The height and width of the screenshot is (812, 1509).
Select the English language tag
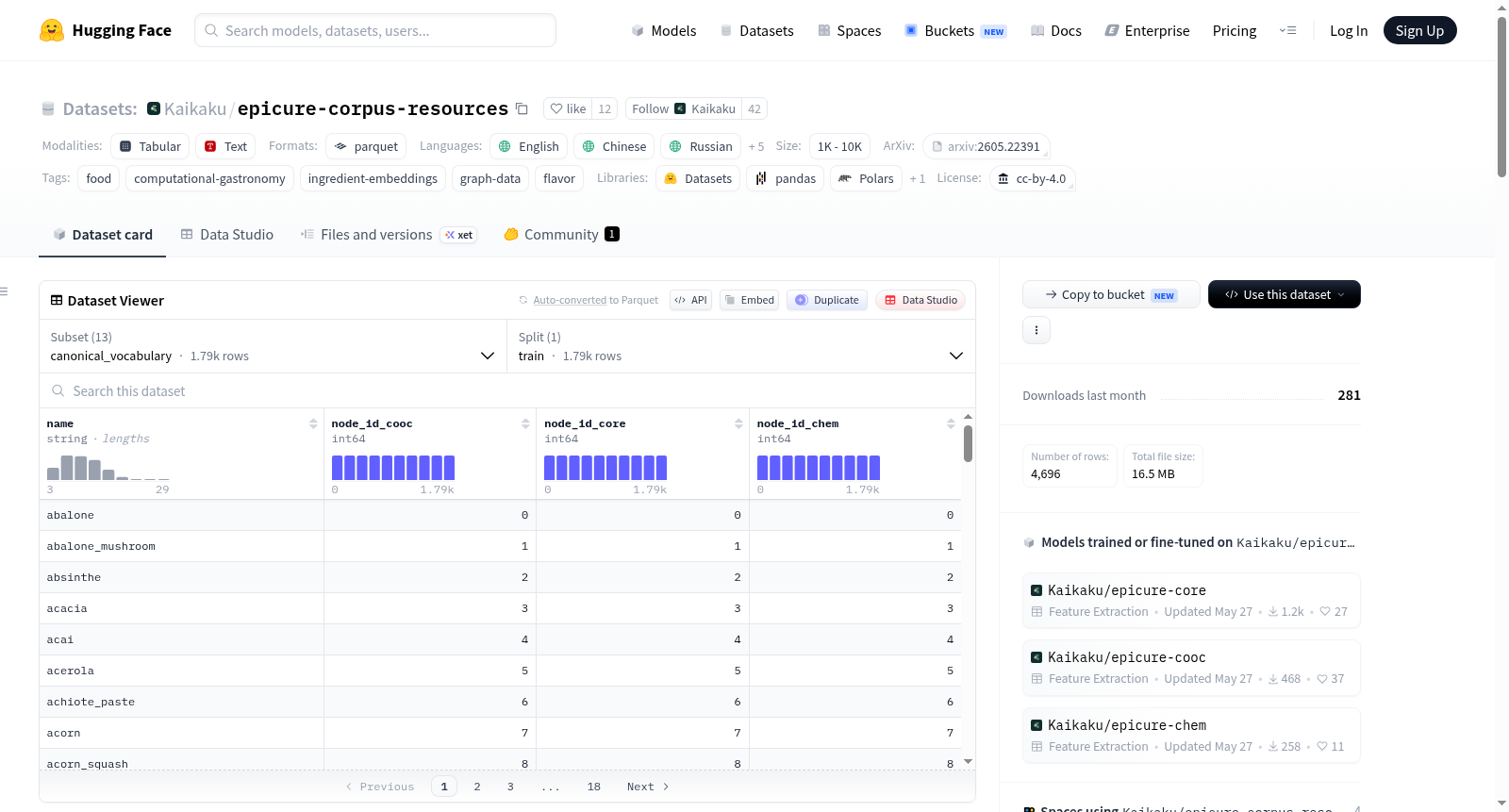coord(528,146)
